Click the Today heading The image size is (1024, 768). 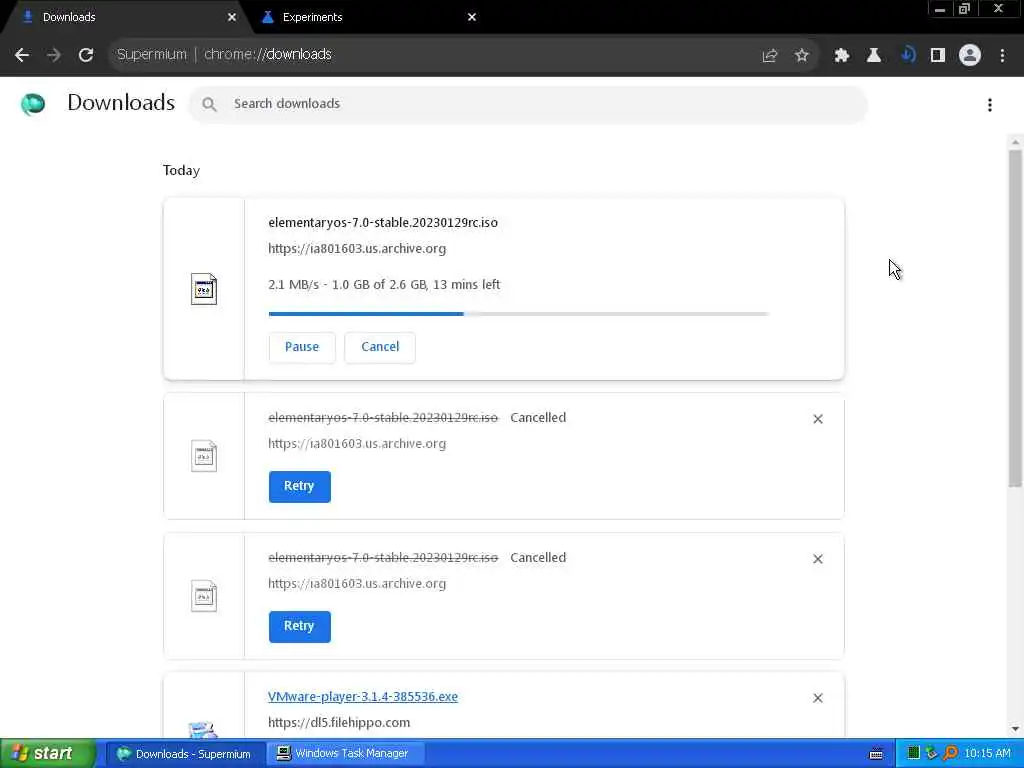182,170
